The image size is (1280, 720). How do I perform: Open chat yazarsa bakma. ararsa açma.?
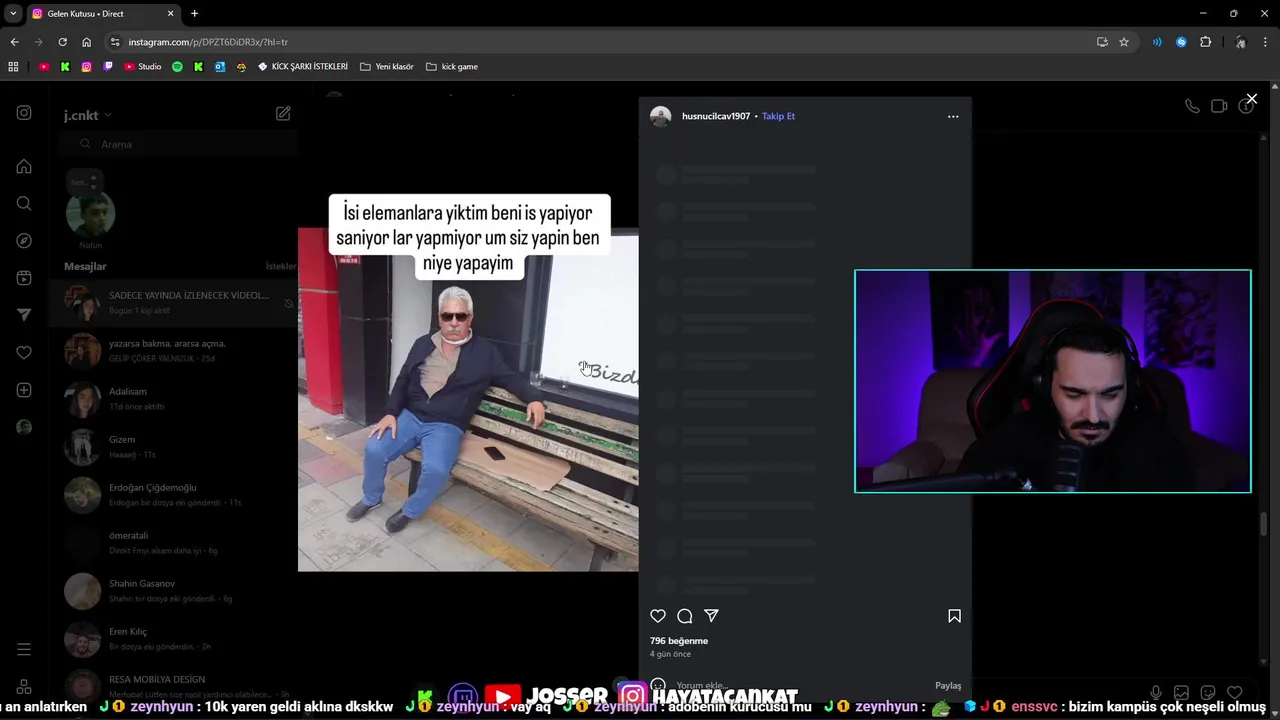[x=173, y=350]
